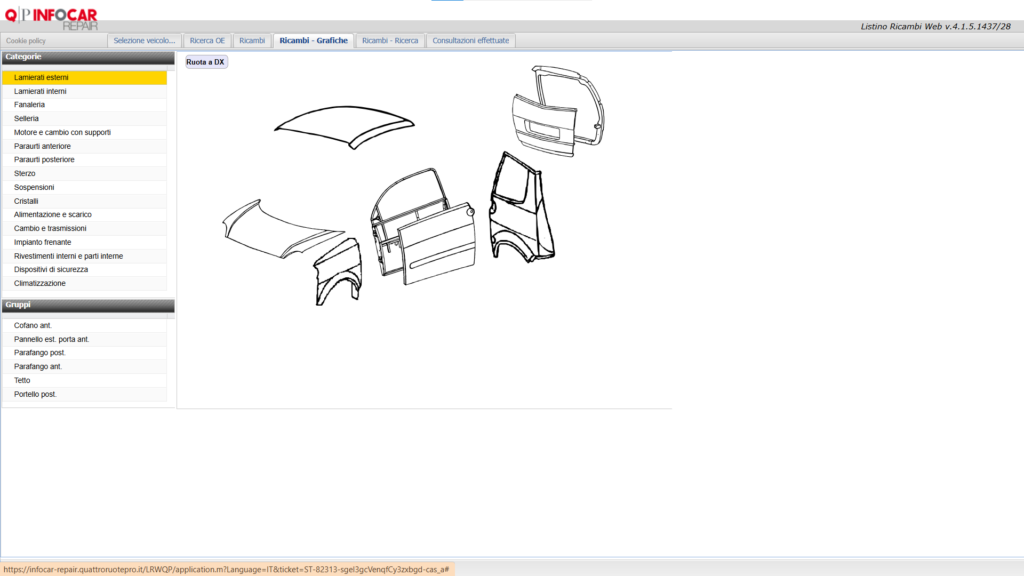This screenshot has height=576, width=1024.
Task: Open the Cookie policy link
Action: point(26,40)
